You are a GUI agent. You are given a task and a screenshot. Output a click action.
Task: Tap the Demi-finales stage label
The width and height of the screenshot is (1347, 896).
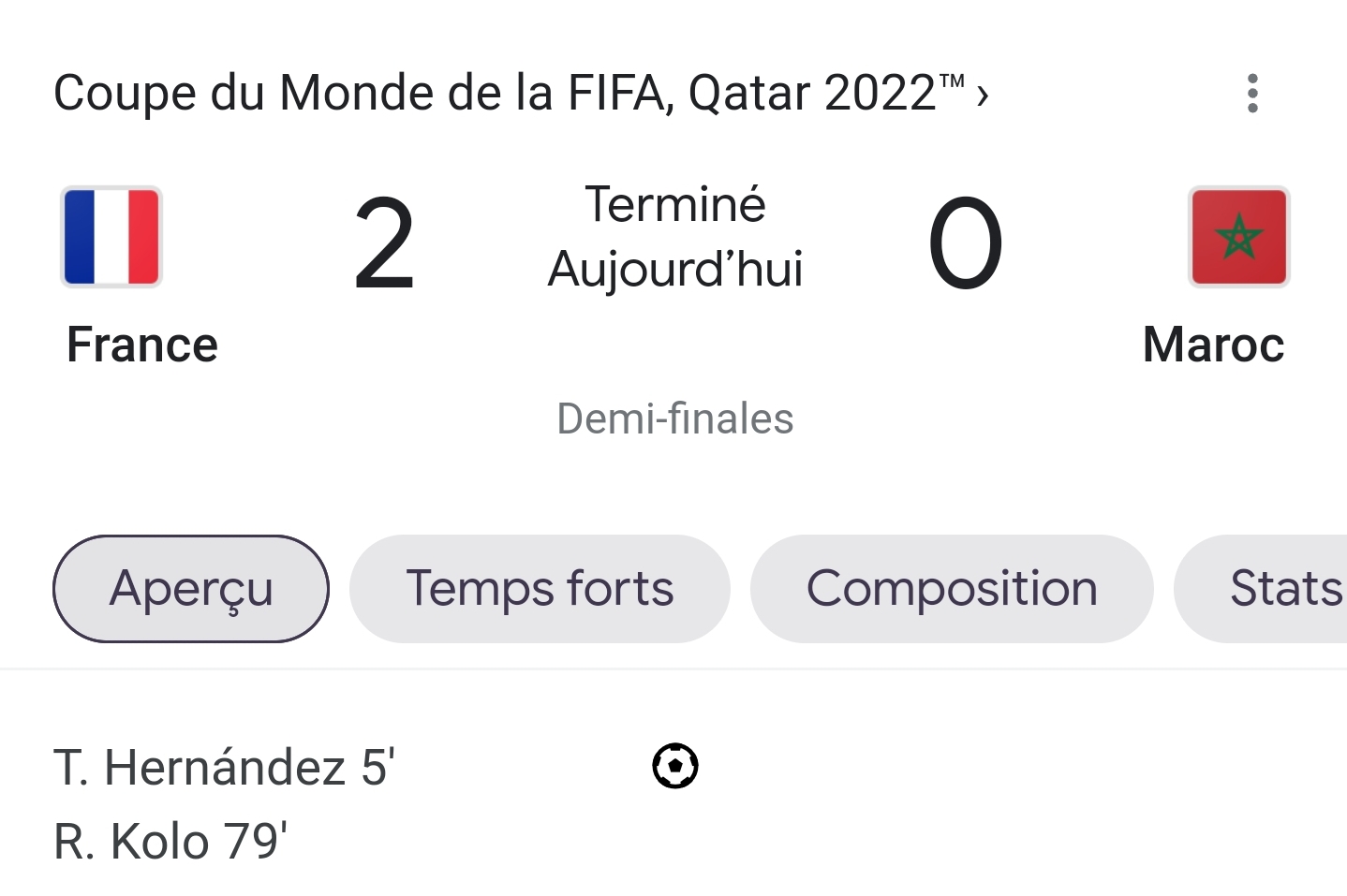pyautogui.click(x=675, y=419)
